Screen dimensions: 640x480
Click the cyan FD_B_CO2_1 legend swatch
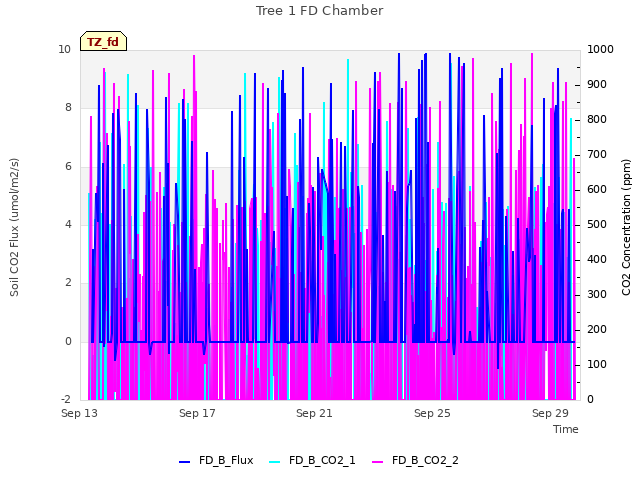(275, 462)
